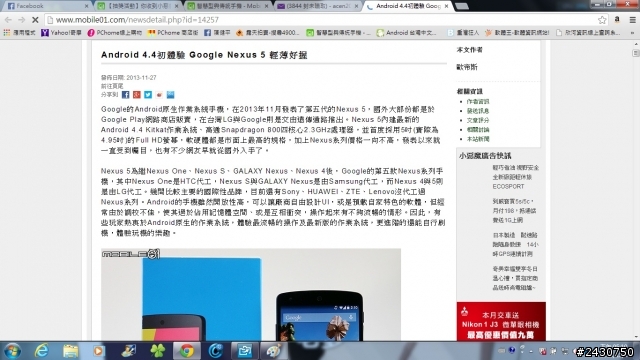This screenshot has width=640, height=360.
Task: Open the Paint palette taskbar icon
Action: (x=273, y=351)
